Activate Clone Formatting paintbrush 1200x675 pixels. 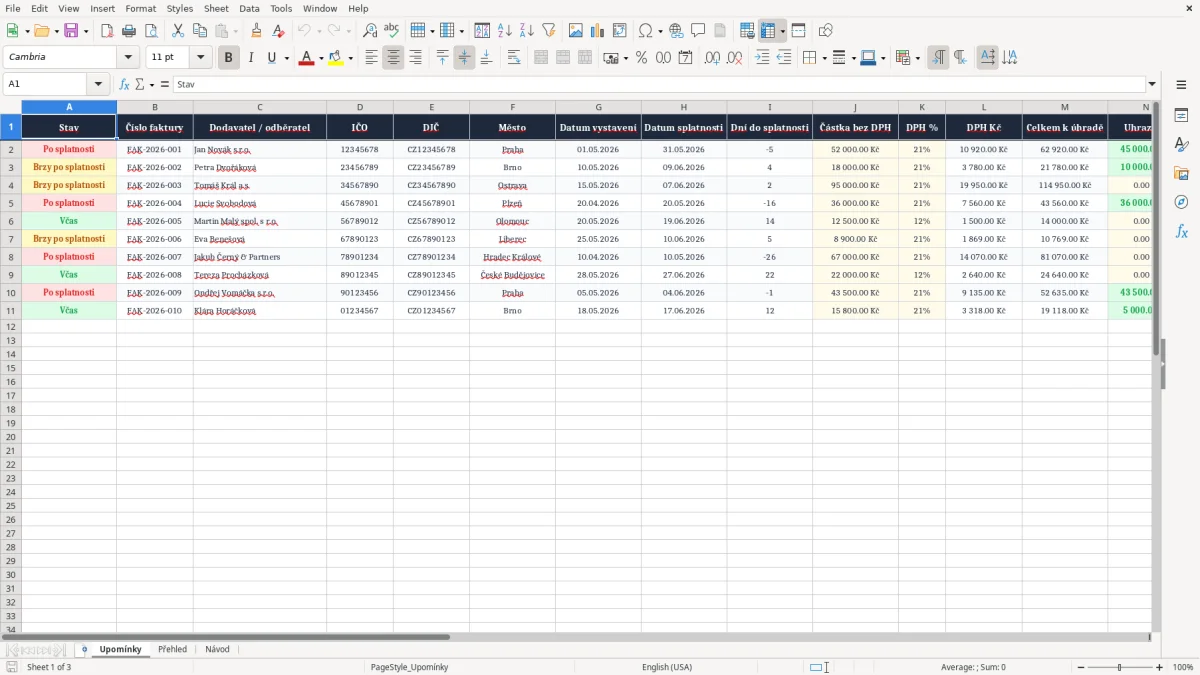click(x=256, y=31)
